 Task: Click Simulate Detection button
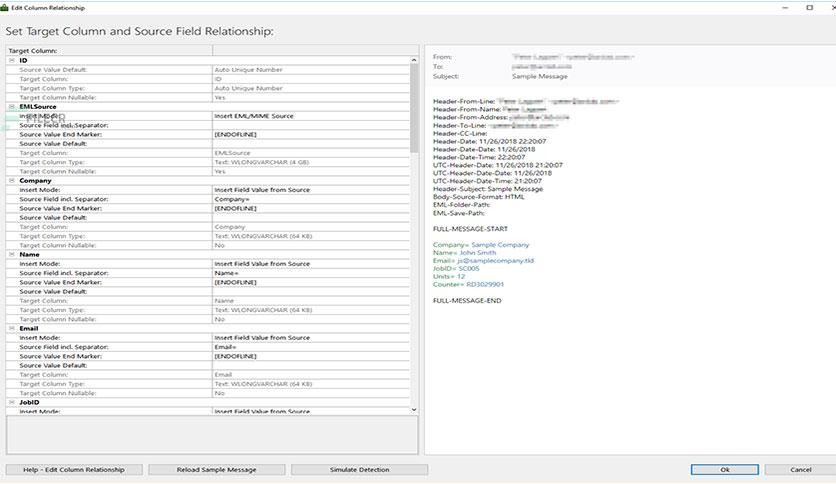coord(359,470)
